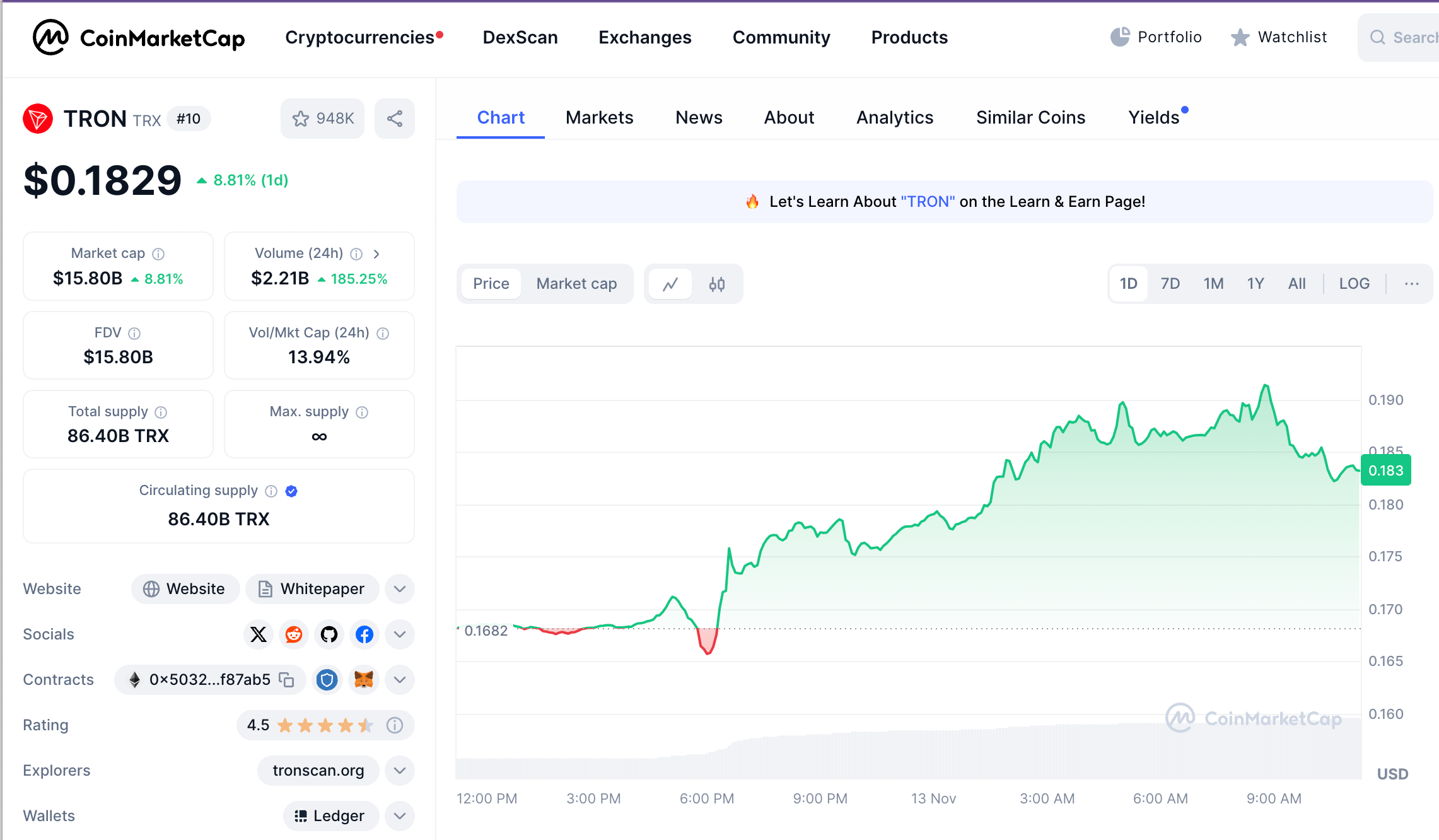This screenshot has width=1439, height=840.
Task: Open the Whitepaper link
Action: (312, 589)
